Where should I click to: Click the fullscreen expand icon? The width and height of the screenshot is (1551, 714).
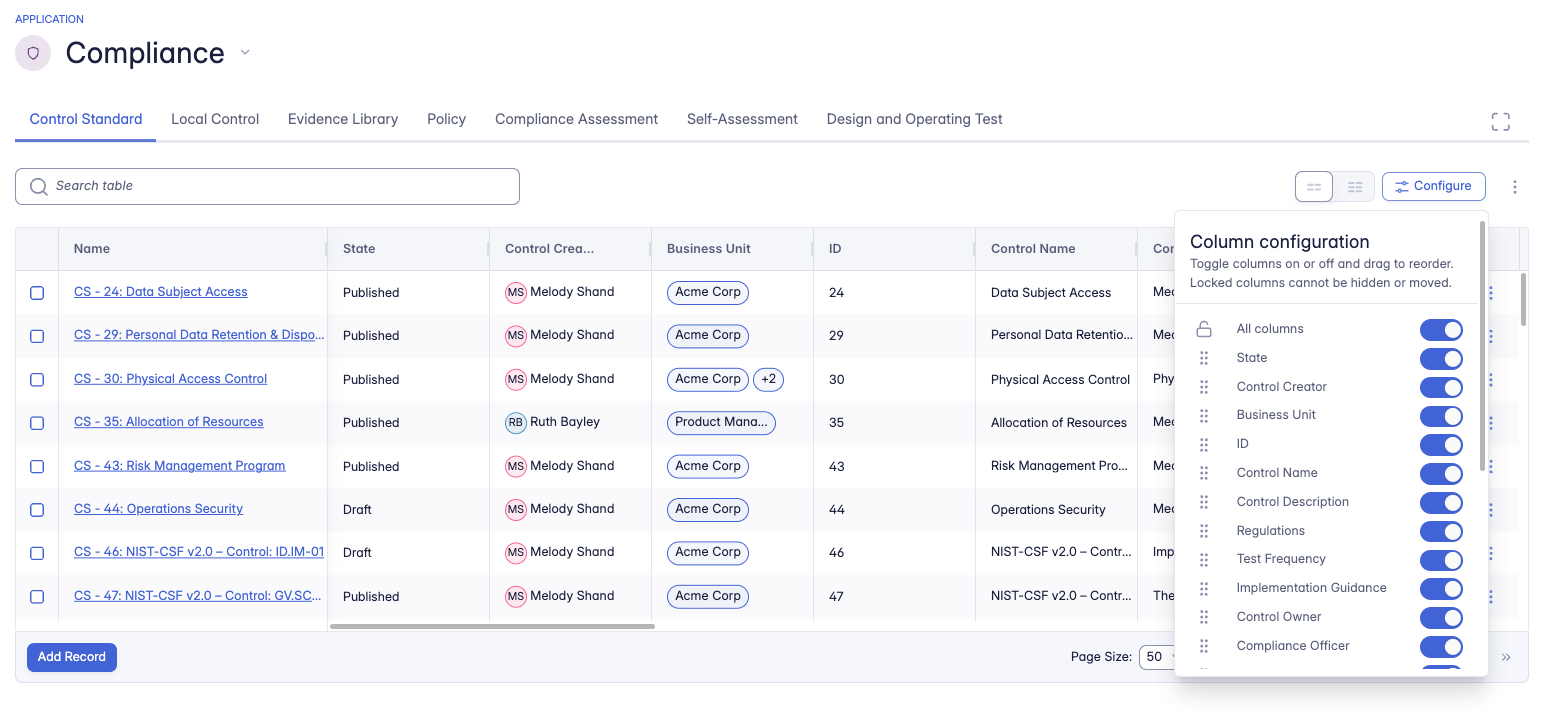(1500, 122)
